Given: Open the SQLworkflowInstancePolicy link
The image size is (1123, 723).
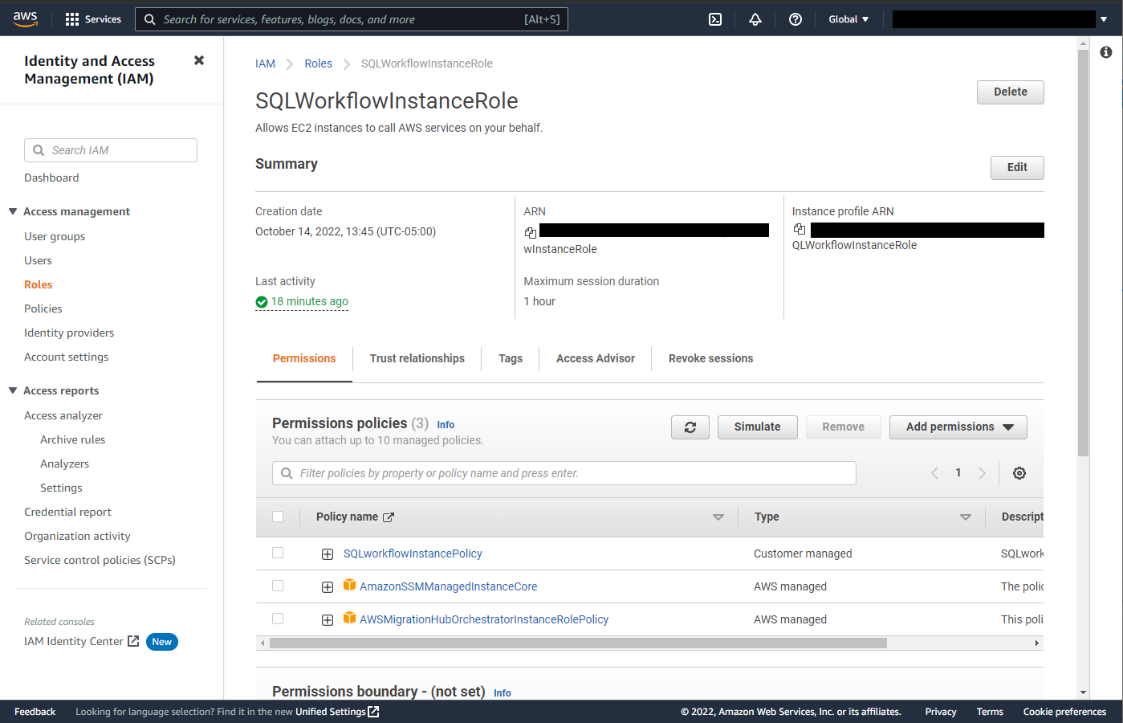Looking at the screenshot, I should [x=413, y=554].
